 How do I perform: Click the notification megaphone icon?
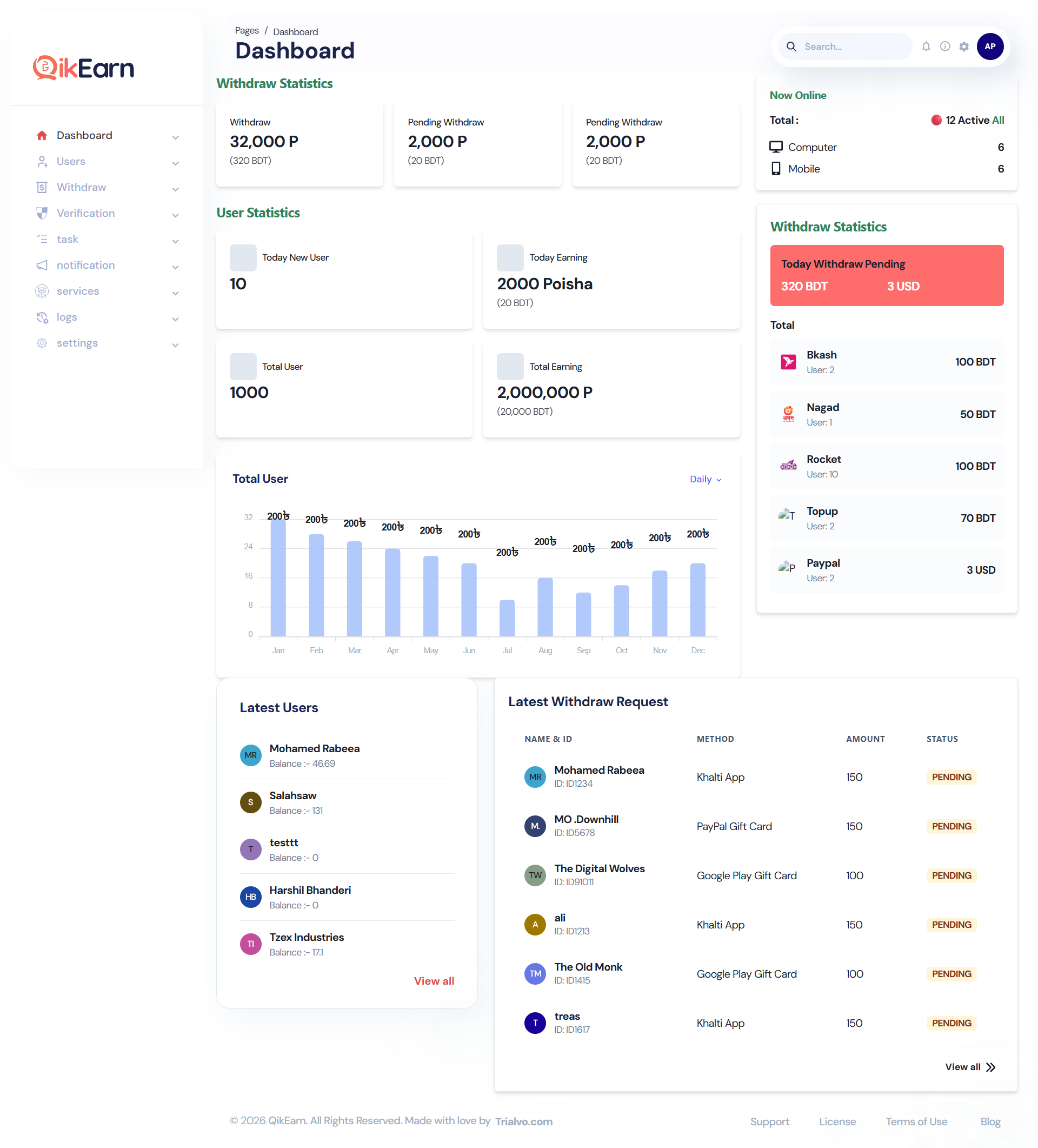42,266
